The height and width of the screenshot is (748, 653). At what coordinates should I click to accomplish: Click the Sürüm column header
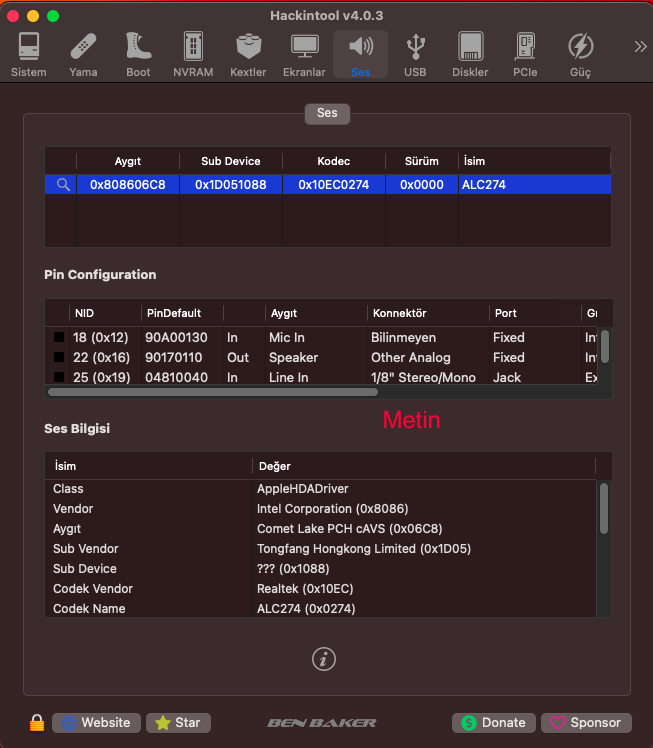(422, 161)
